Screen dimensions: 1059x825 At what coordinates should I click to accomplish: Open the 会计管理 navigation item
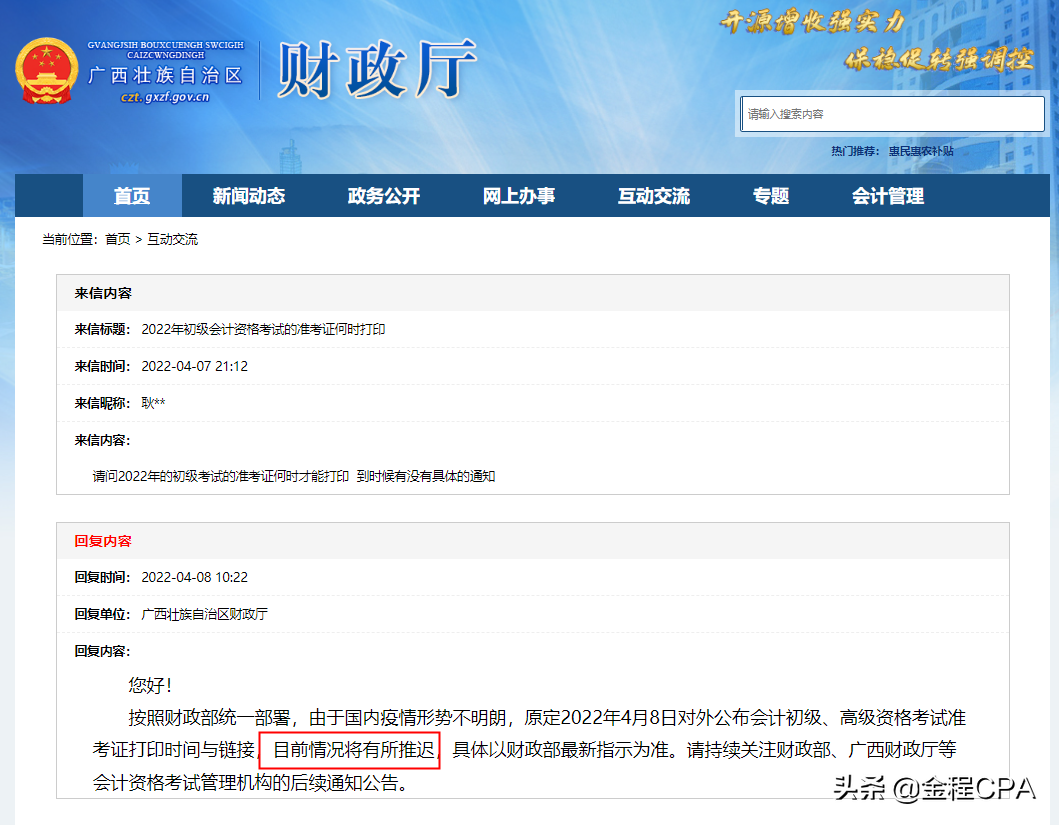coord(890,196)
